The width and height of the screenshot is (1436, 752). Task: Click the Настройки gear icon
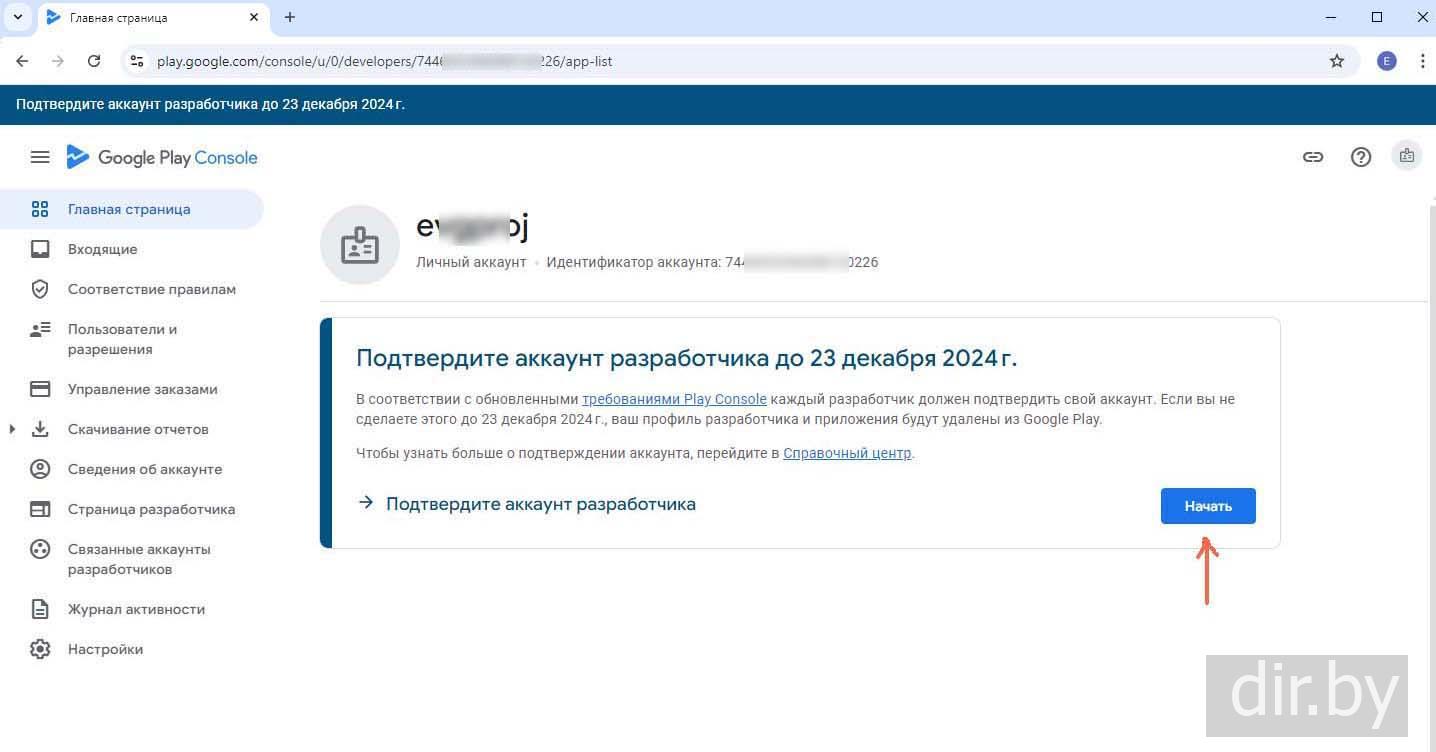coord(40,649)
